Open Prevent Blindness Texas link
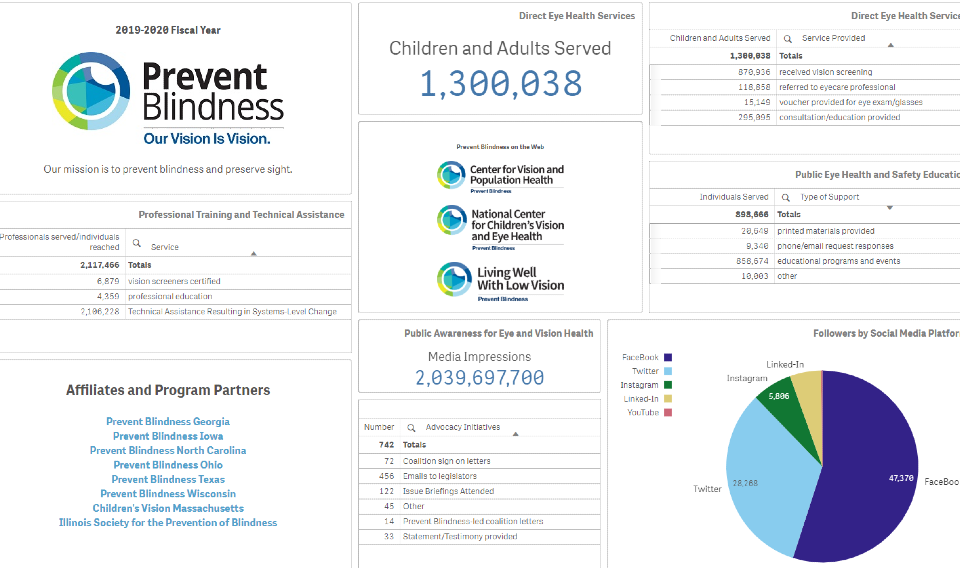Viewport: 960px width, 568px height. pos(168,480)
